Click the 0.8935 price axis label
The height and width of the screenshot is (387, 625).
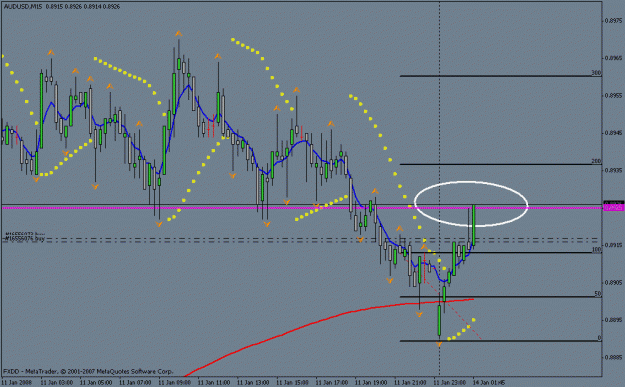[613, 170]
